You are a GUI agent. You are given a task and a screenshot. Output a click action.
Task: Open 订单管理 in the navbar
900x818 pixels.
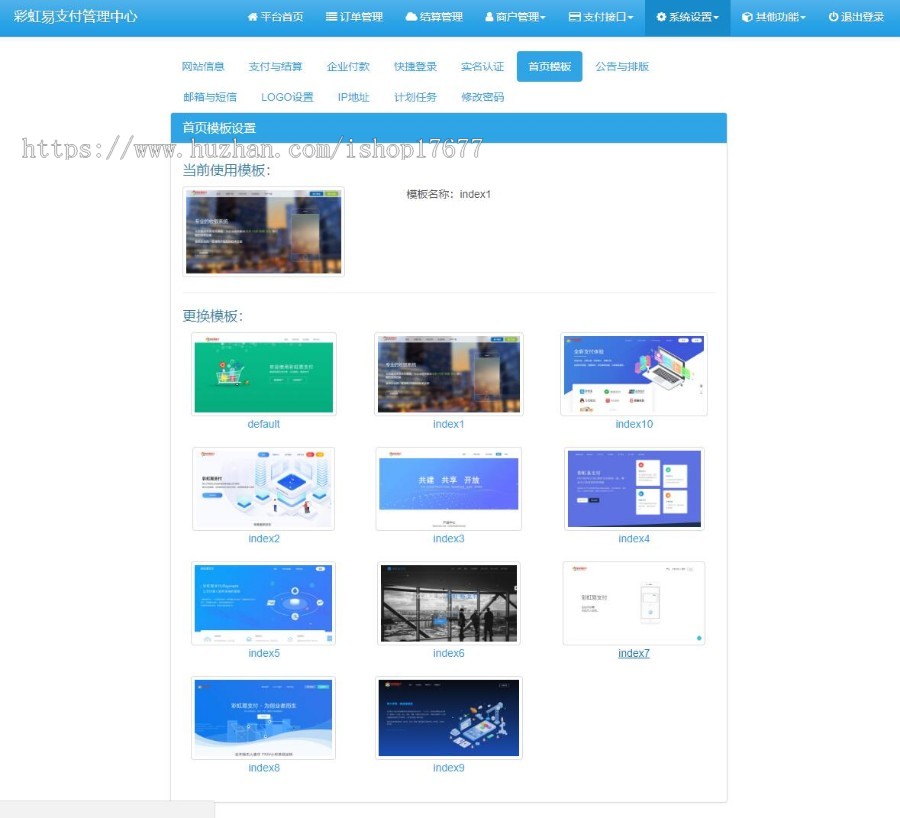[x=354, y=17]
